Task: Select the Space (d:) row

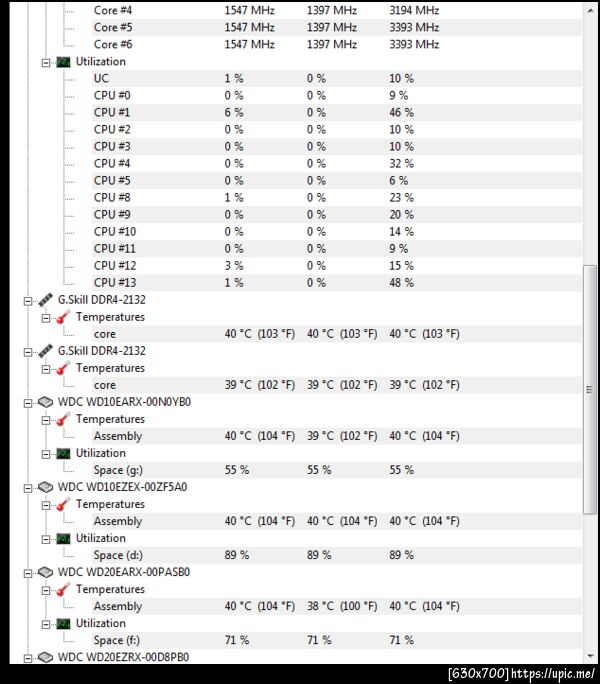Action: click(x=122, y=555)
